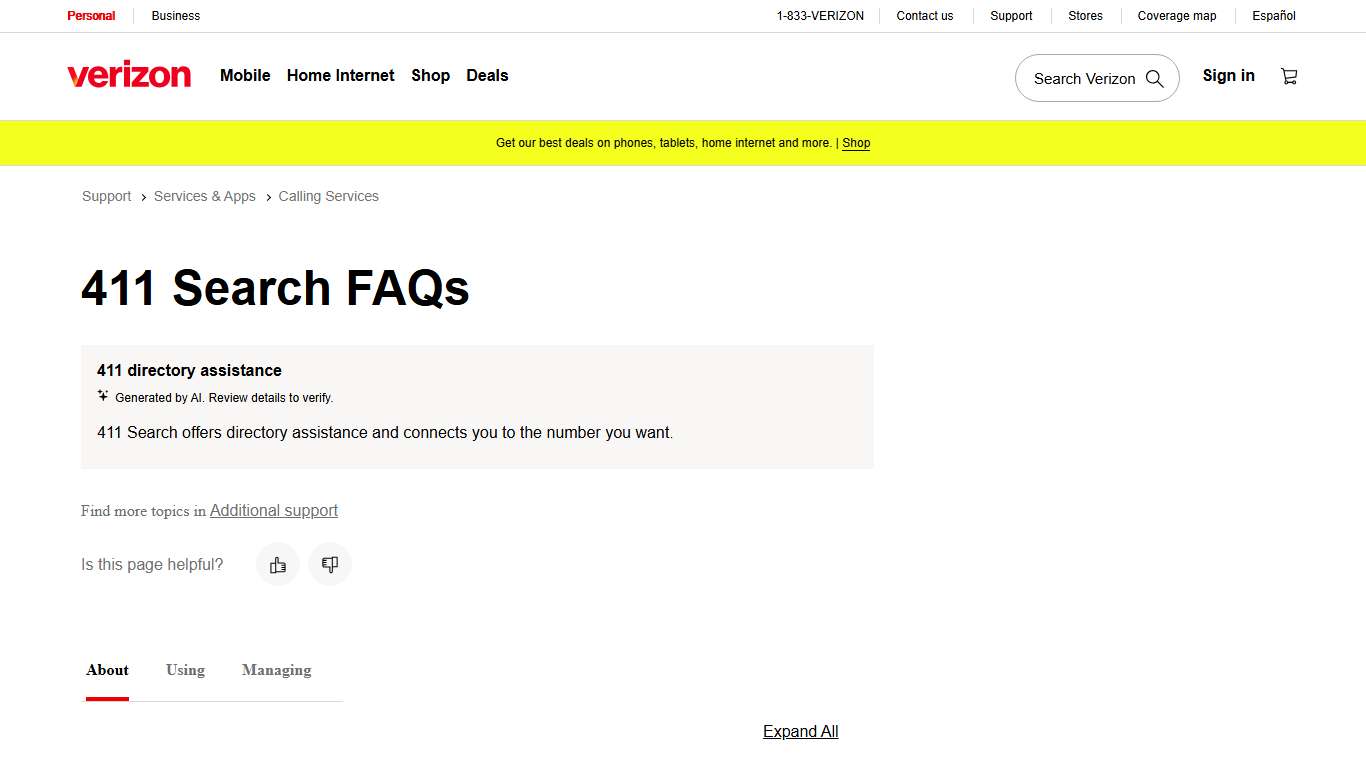Click the Verizon logo

129,74
